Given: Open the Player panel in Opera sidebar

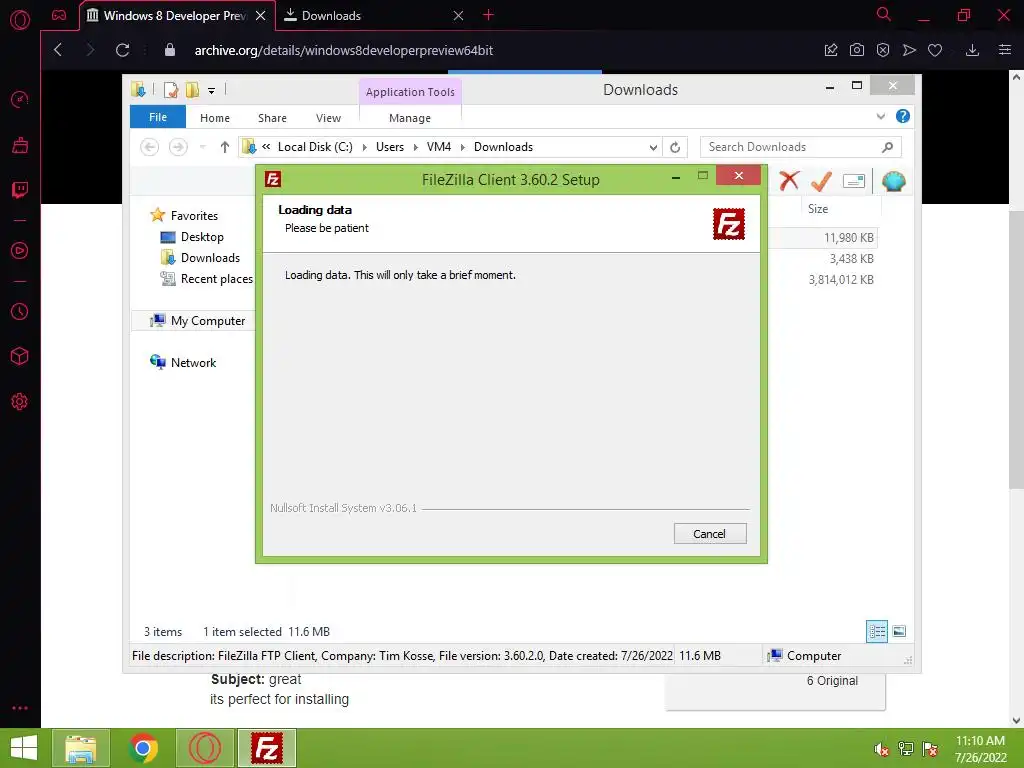Looking at the screenshot, I should [x=20, y=251].
